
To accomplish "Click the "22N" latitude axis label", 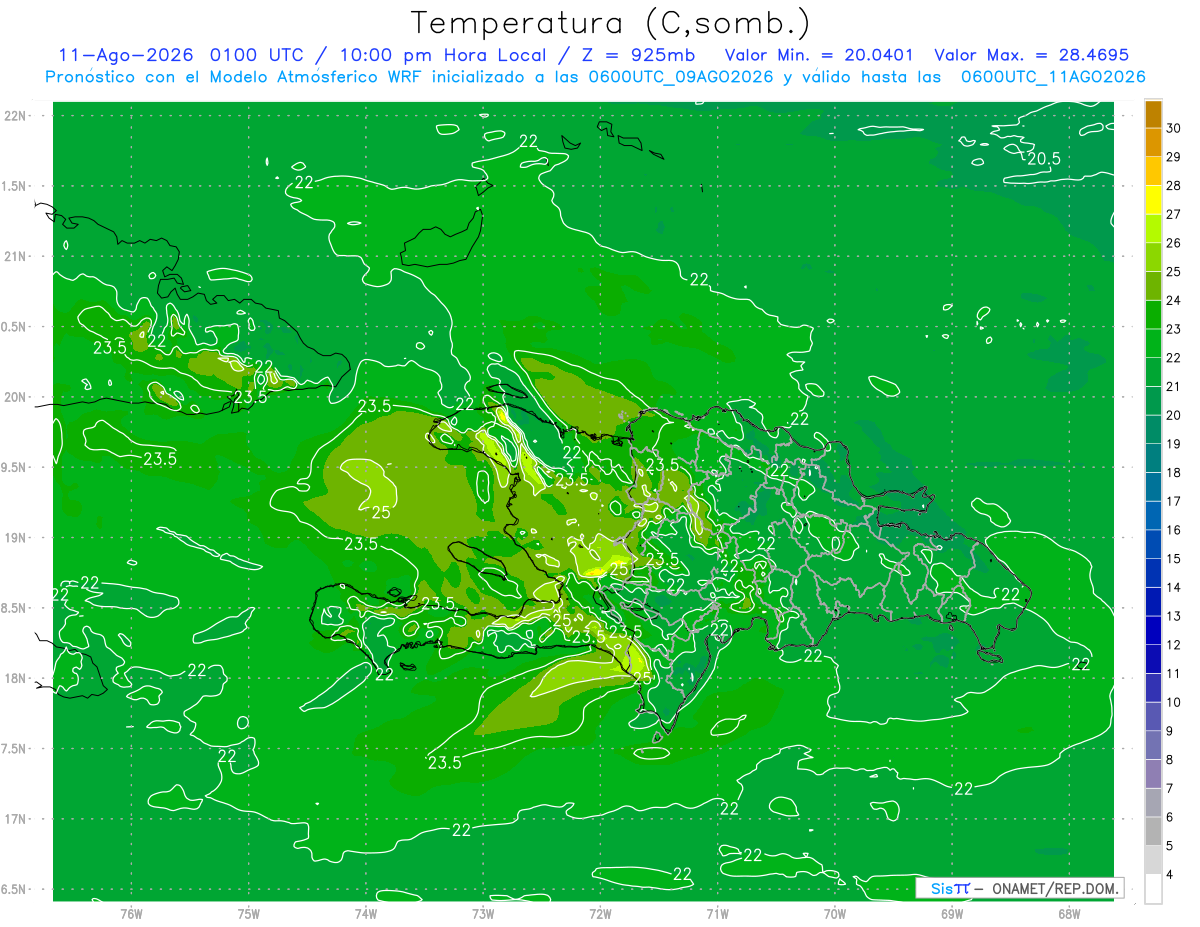I will click(16, 116).
